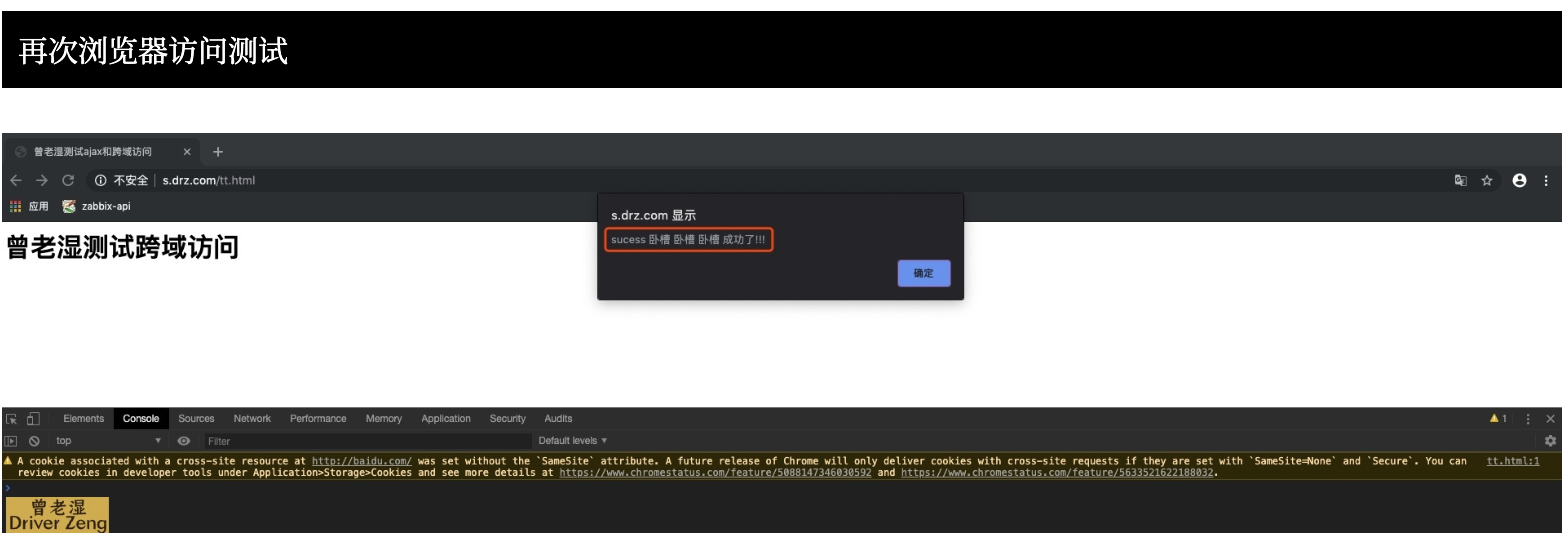Switch to the Elements tab

pos(83,419)
